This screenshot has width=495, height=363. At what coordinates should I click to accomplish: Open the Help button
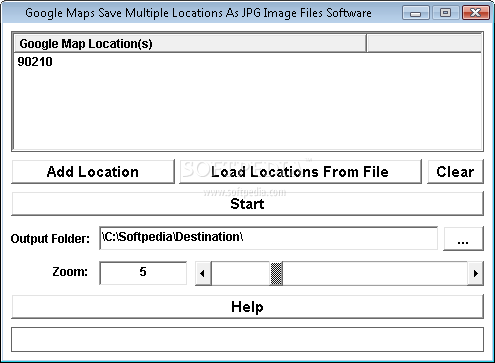(x=247, y=307)
